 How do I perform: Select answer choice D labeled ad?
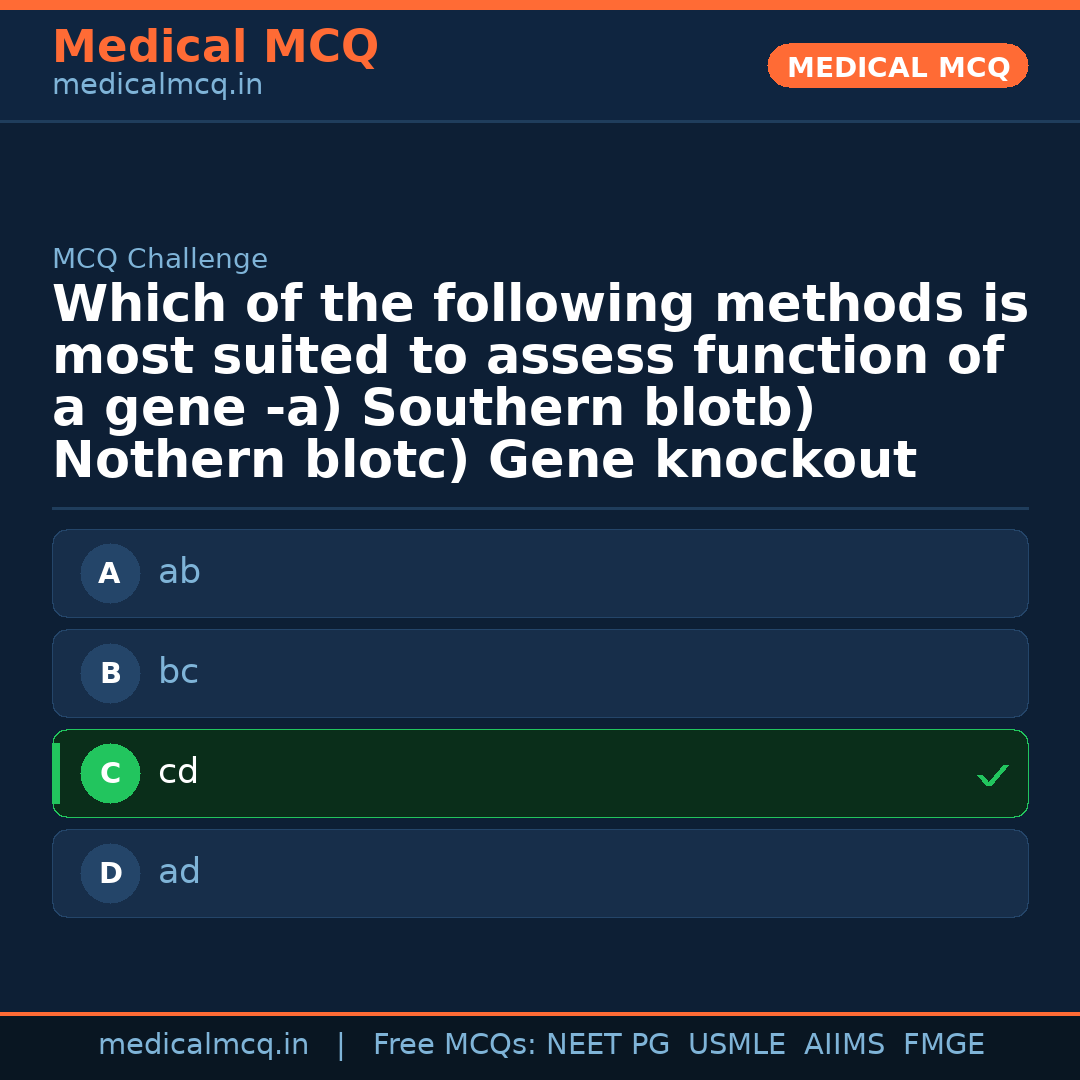(540, 873)
